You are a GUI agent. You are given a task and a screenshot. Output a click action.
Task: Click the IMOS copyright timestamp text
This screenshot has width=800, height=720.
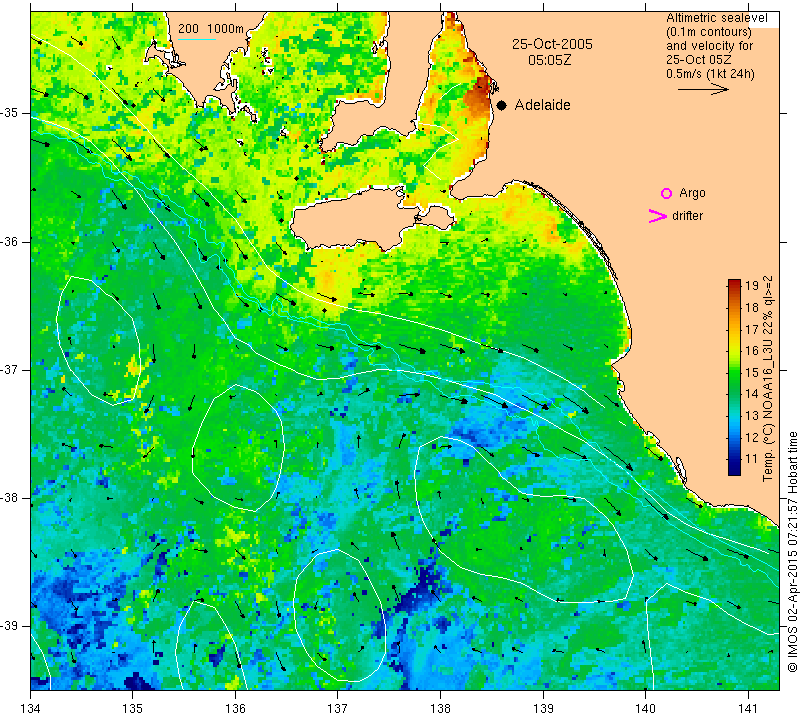(x=792, y=552)
